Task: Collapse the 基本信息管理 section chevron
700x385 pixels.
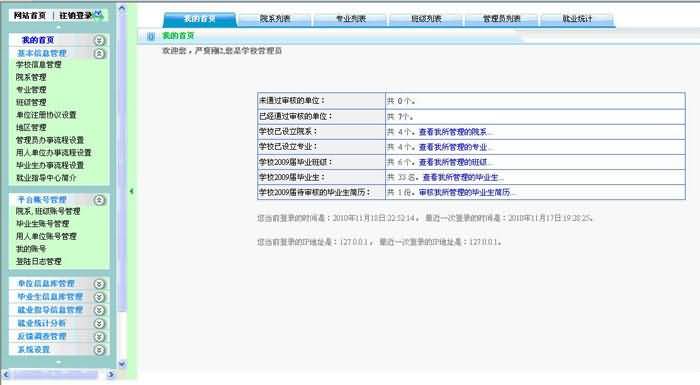Action: click(x=100, y=54)
